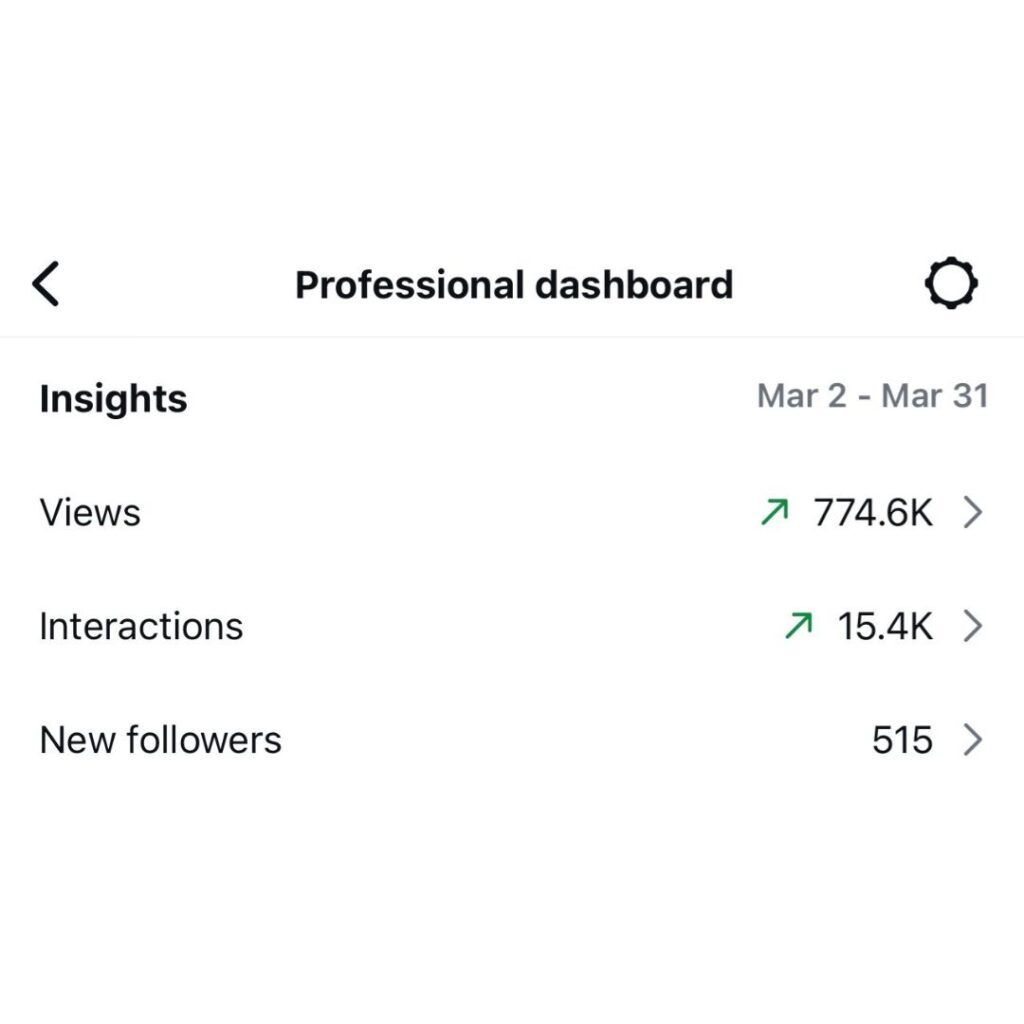Change the Mar 2 - Mar 31 date range
1024x1024 pixels.
(872, 396)
